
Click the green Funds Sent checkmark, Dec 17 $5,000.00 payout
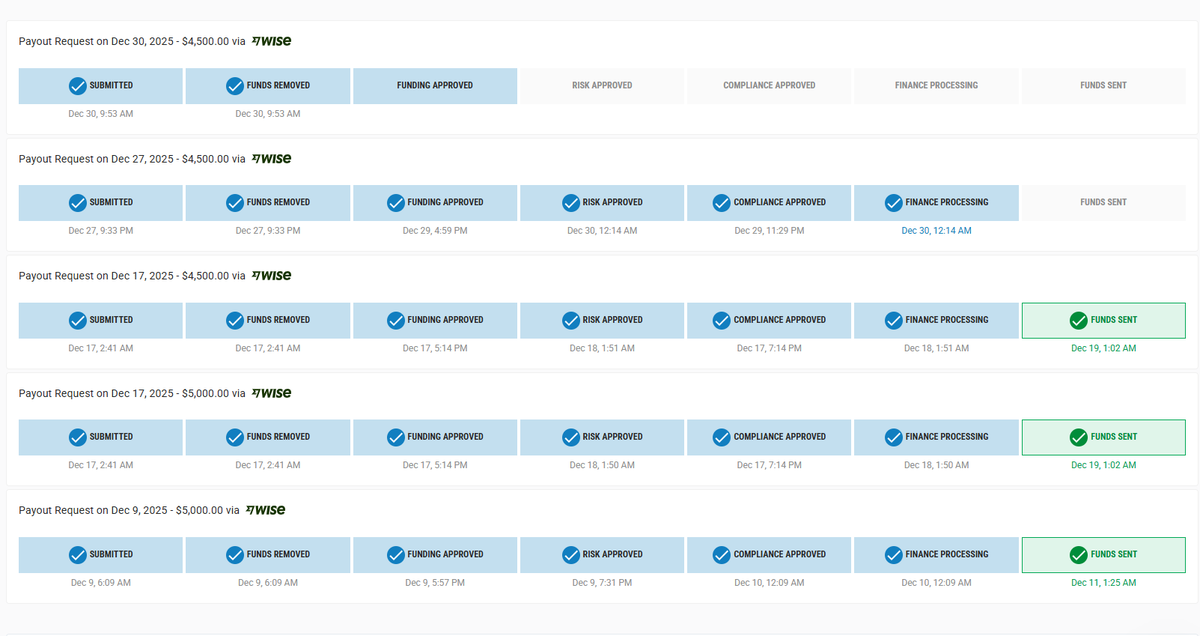(1078, 437)
